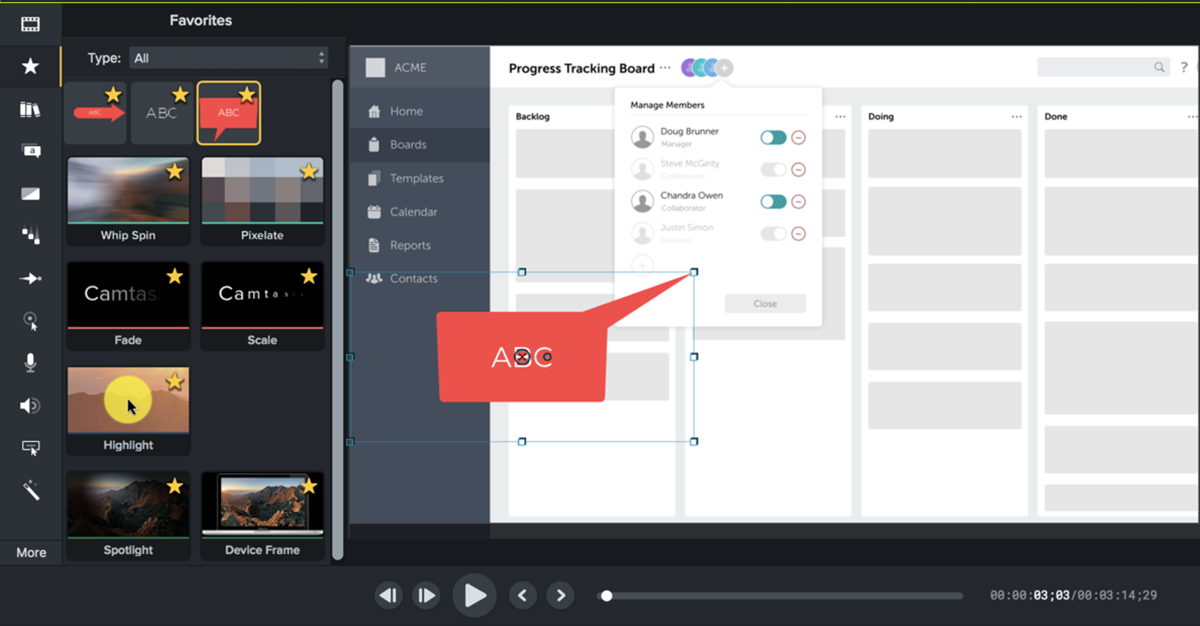Choose the Device Frame effect thumbnail

pos(262,515)
